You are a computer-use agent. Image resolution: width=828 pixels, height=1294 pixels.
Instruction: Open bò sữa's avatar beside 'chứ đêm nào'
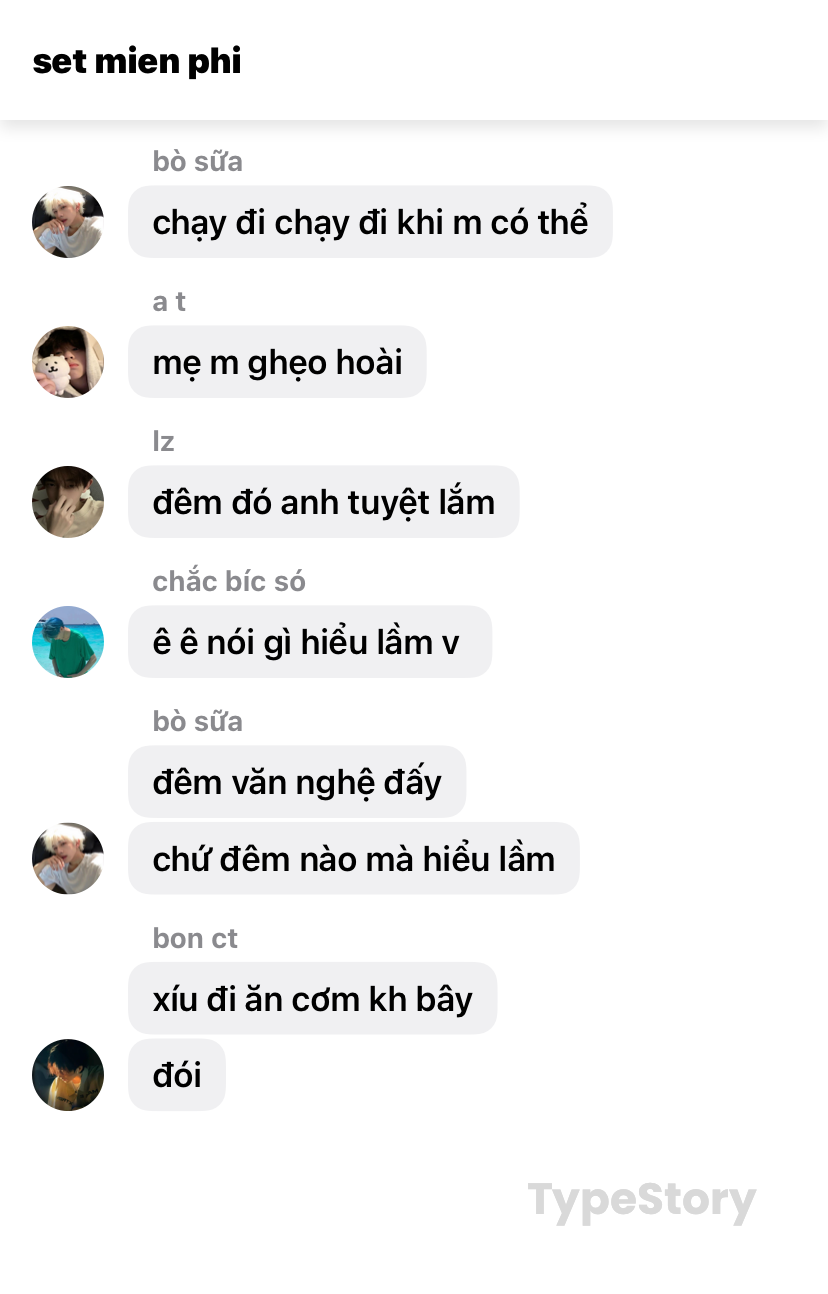68,858
